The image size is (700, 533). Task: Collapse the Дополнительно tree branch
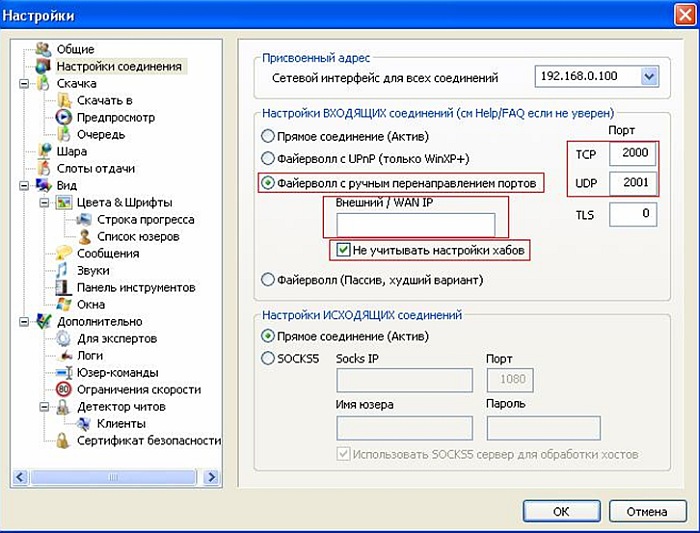coord(22,321)
